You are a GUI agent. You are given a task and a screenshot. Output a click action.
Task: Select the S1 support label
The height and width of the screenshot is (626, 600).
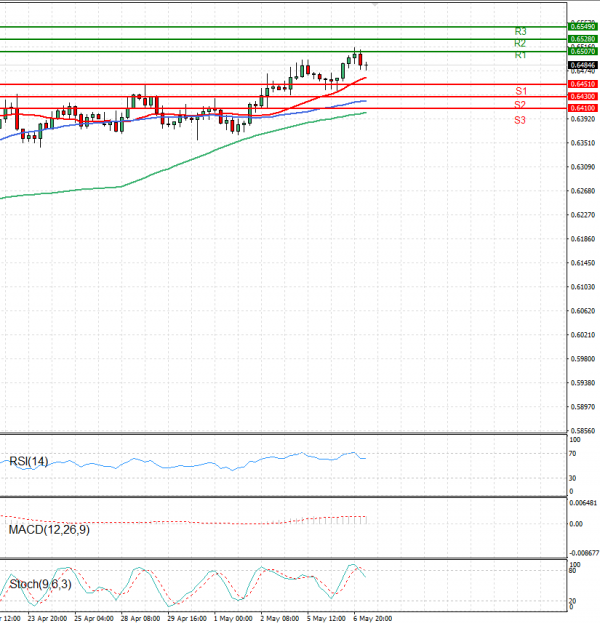pos(520,91)
